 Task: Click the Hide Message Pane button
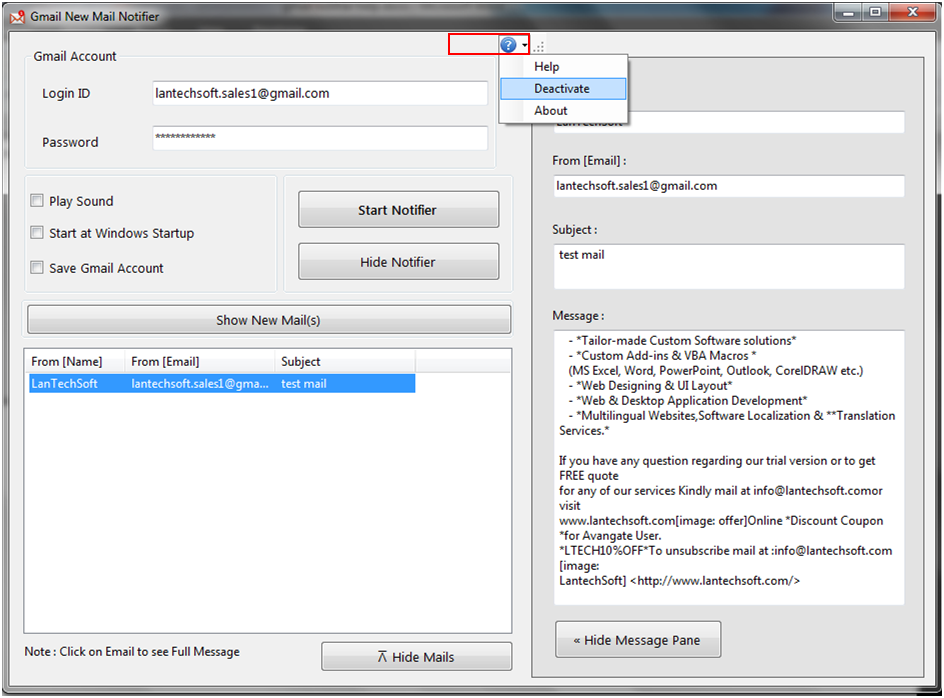638,640
